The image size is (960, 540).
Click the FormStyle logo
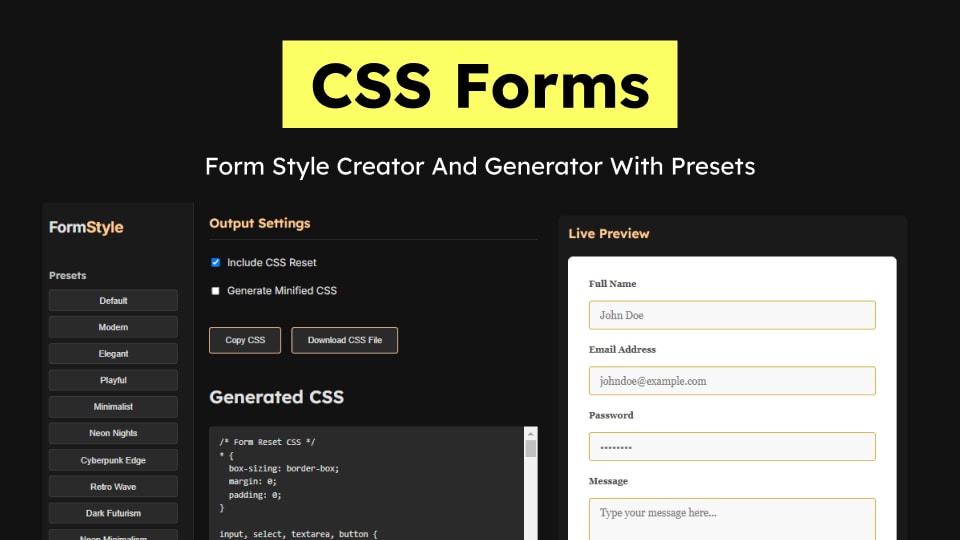coord(86,227)
